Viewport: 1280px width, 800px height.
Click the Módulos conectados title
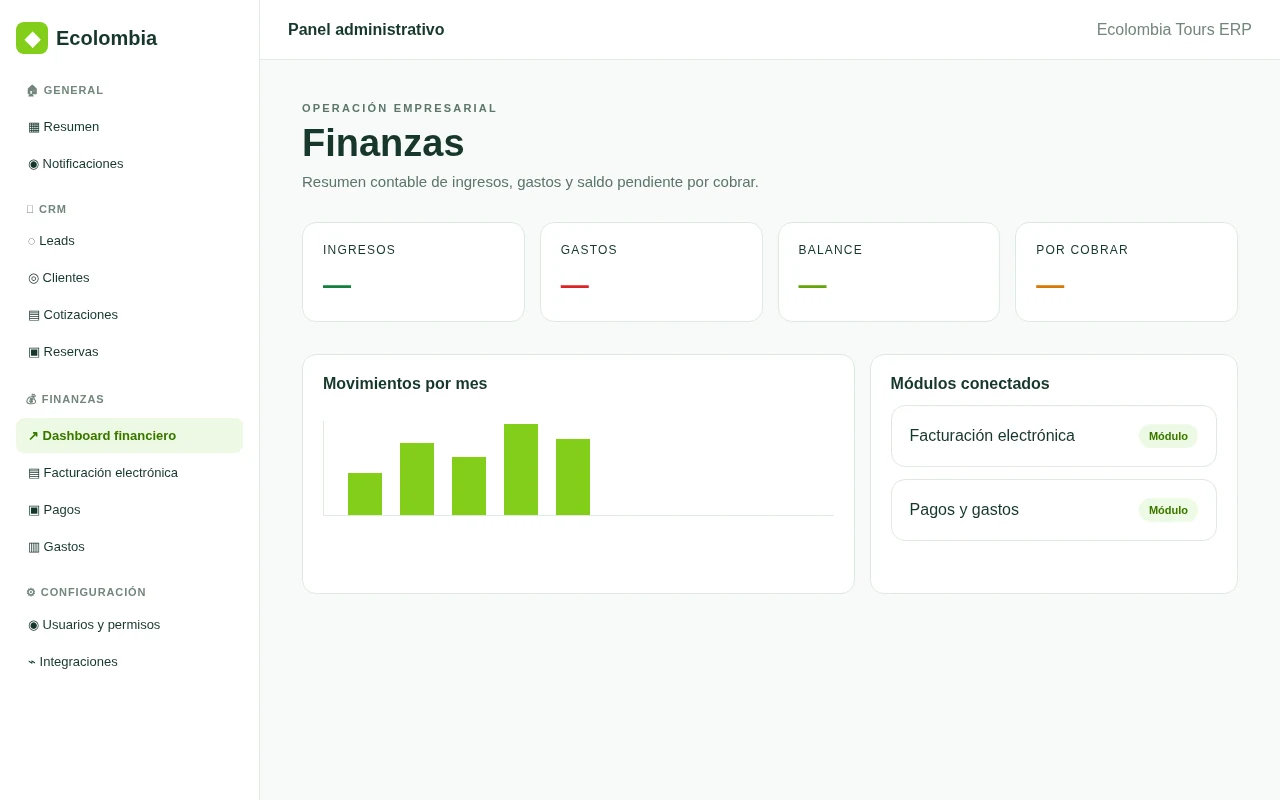pos(970,384)
